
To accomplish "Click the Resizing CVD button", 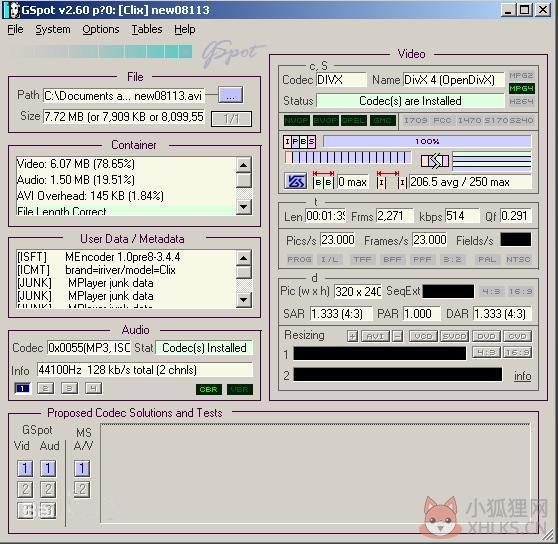I will point(517,336).
